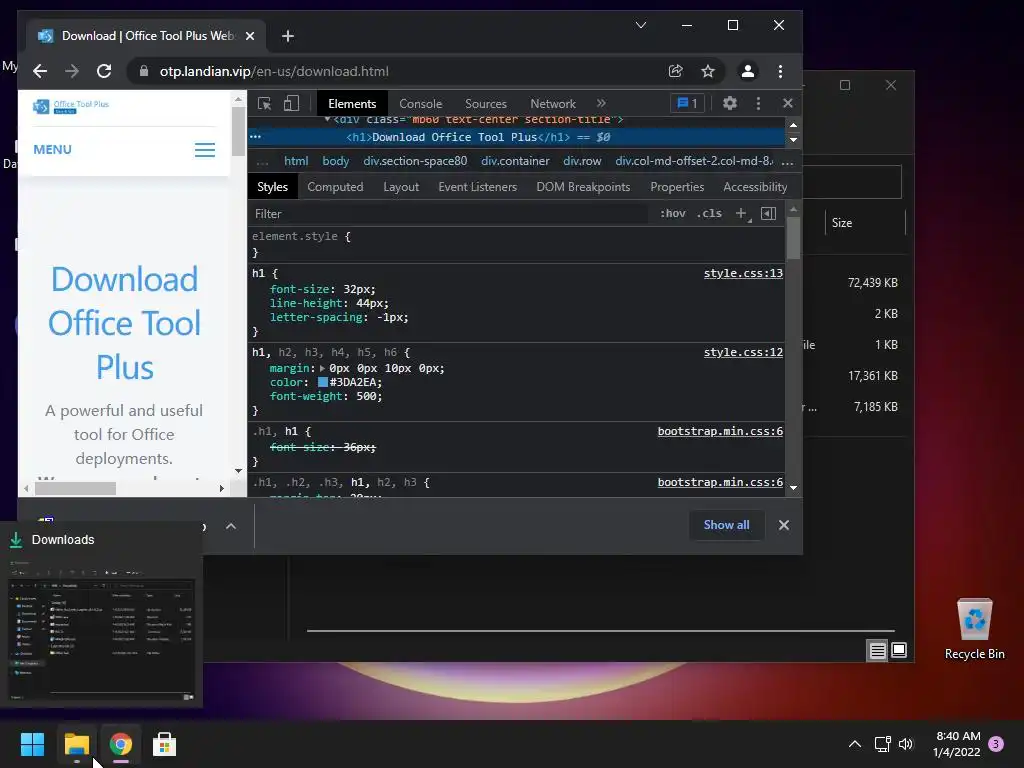Viewport: 1024px width, 768px height.
Task: Click the ellipsis beside the selected h1 node
Action: tap(255, 136)
